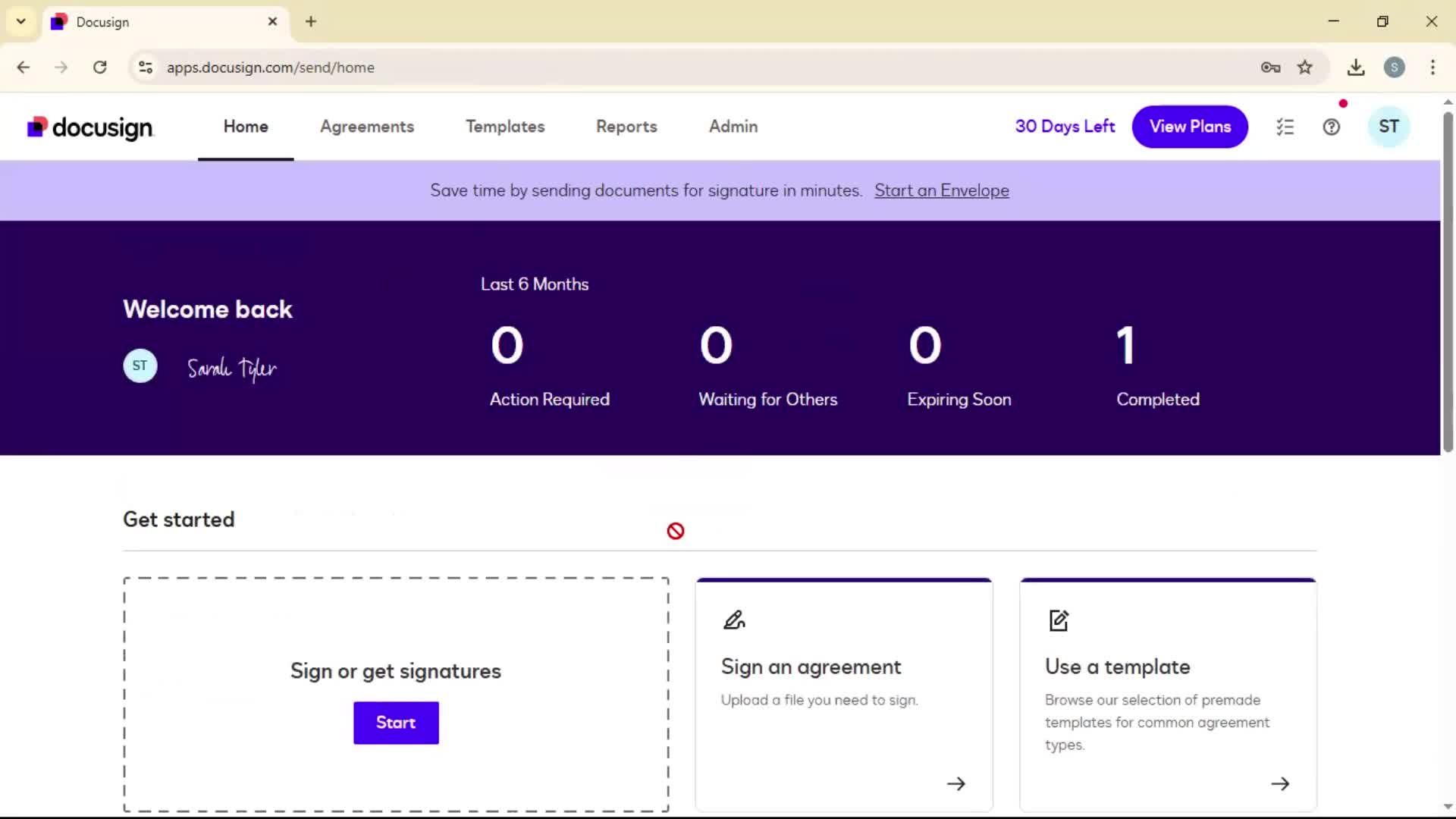Image resolution: width=1456 pixels, height=819 pixels.
Task: Click the 30 Days Left link
Action: pyautogui.click(x=1065, y=127)
